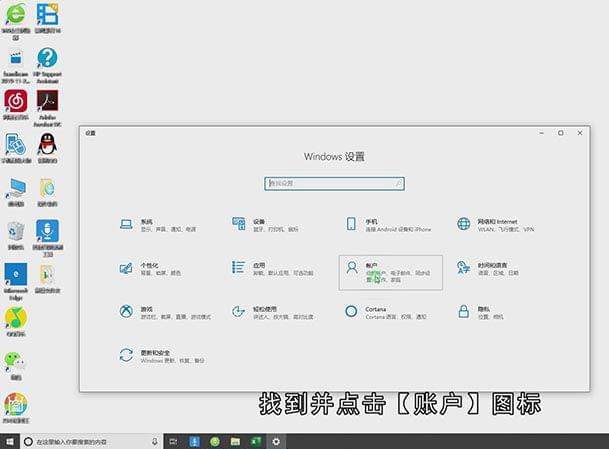Click the taskbar search box
The height and width of the screenshot is (449, 609).
click(x=91, y=442)
